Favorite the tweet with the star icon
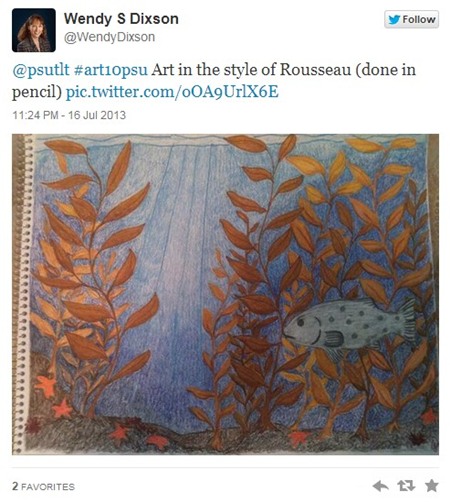Viewport: 450px width, 502px height. coord(432,485)
